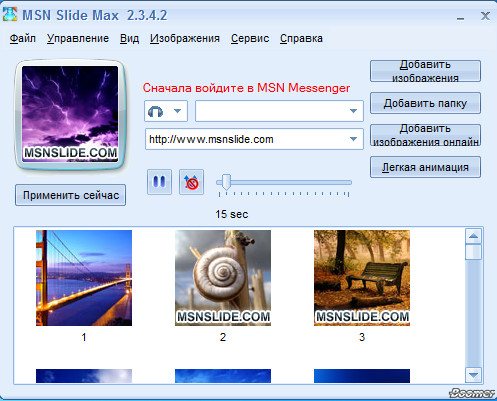Click the Добавить изображения онлайн button
This screenshot has width=497, height=401.
coord(425,135)
